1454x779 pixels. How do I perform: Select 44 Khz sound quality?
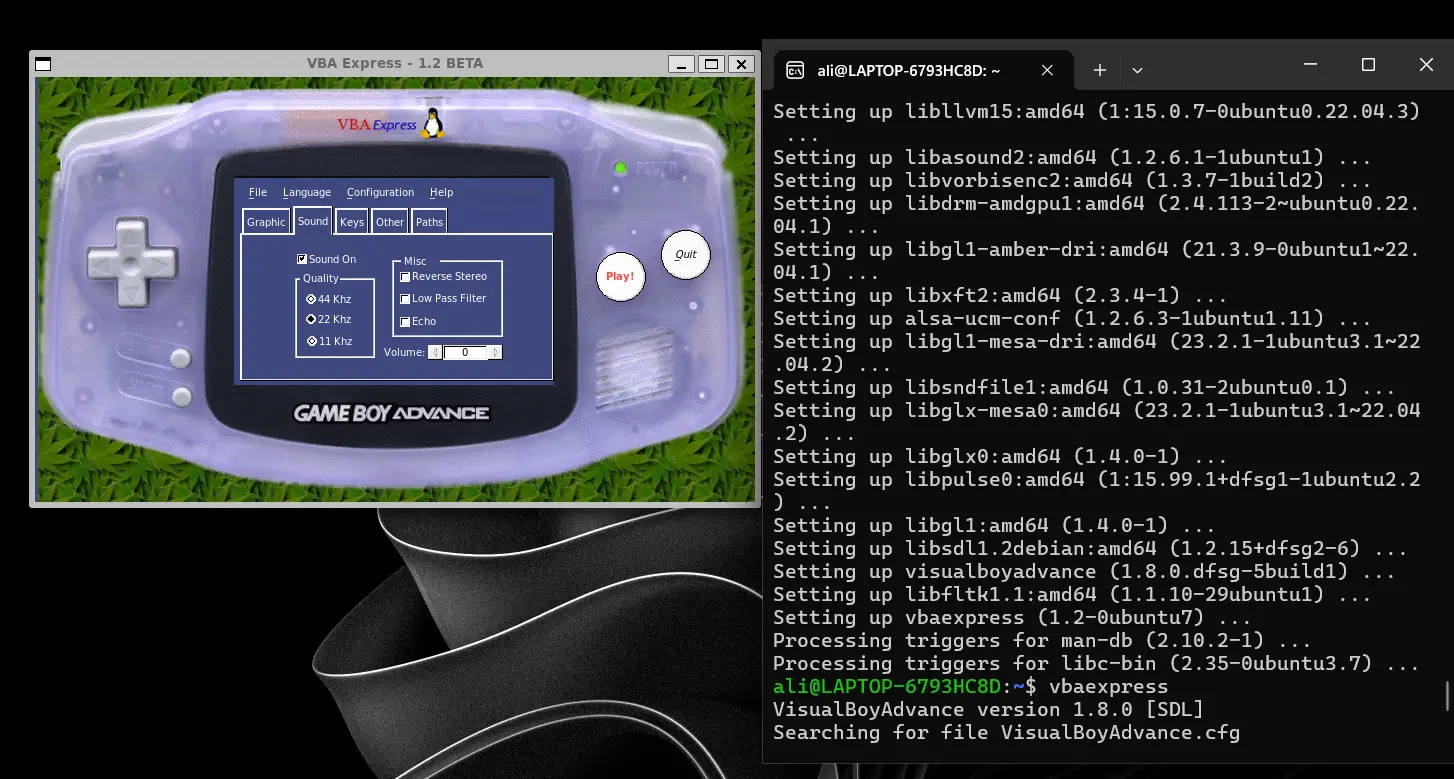point(311,299)
